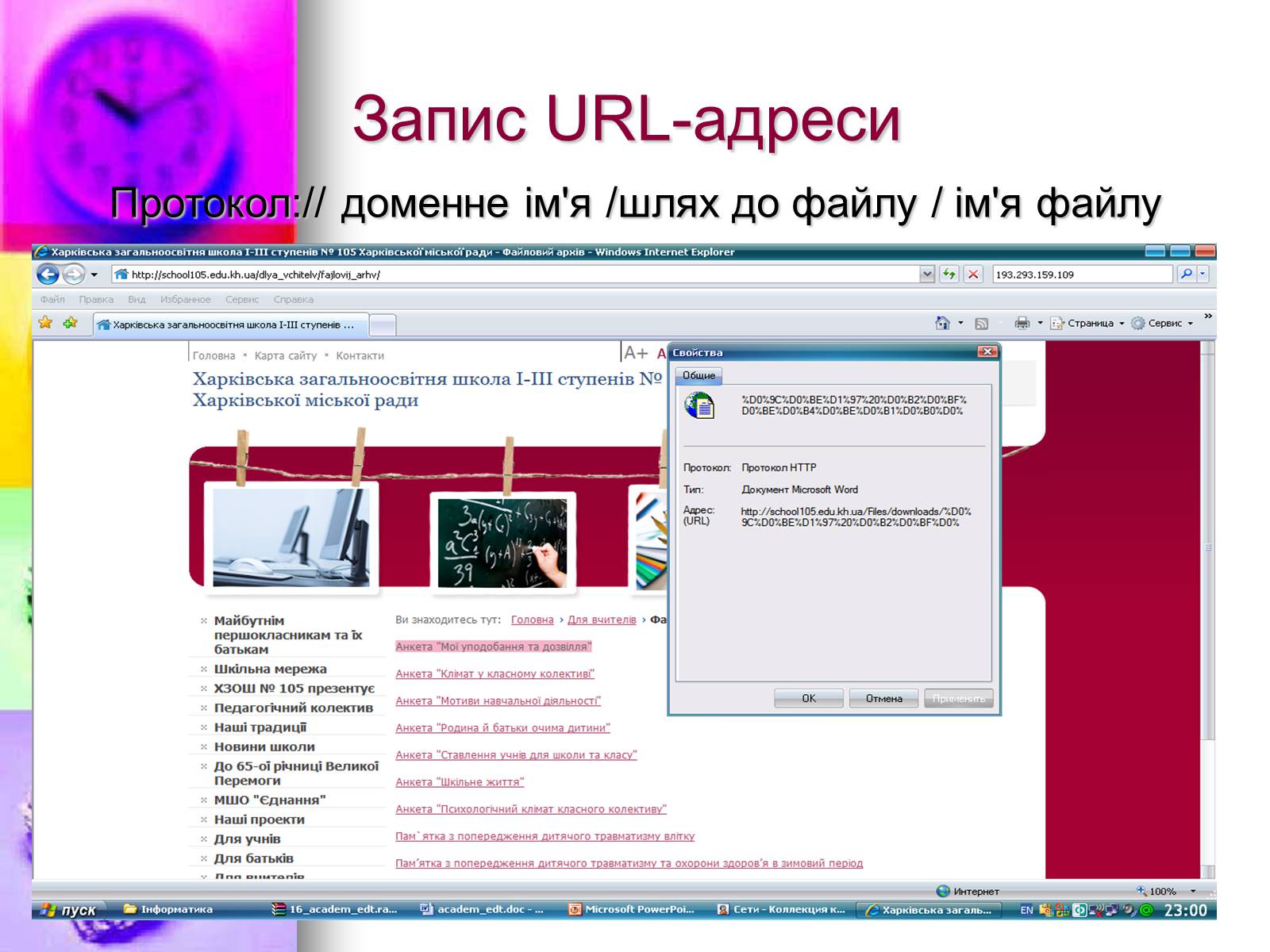Click the search box containing 193.293.159.109
This screenshot has height=952, width=1270.
click(x=1081, y=274)
